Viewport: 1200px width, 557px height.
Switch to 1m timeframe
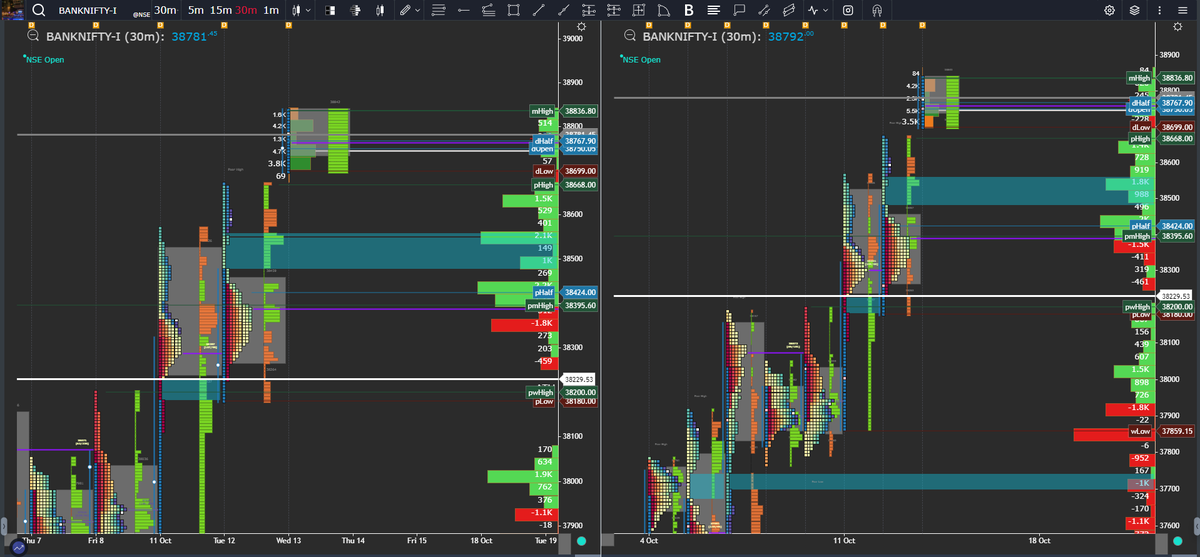coord(271,10)
